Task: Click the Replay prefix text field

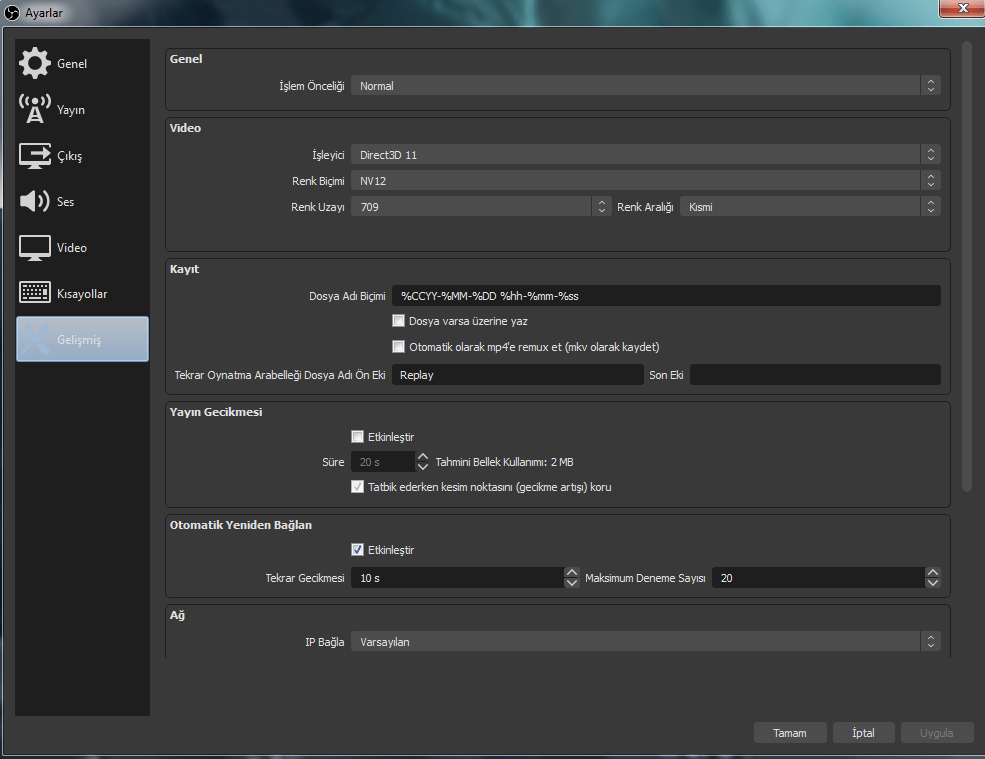Action: 518,374
